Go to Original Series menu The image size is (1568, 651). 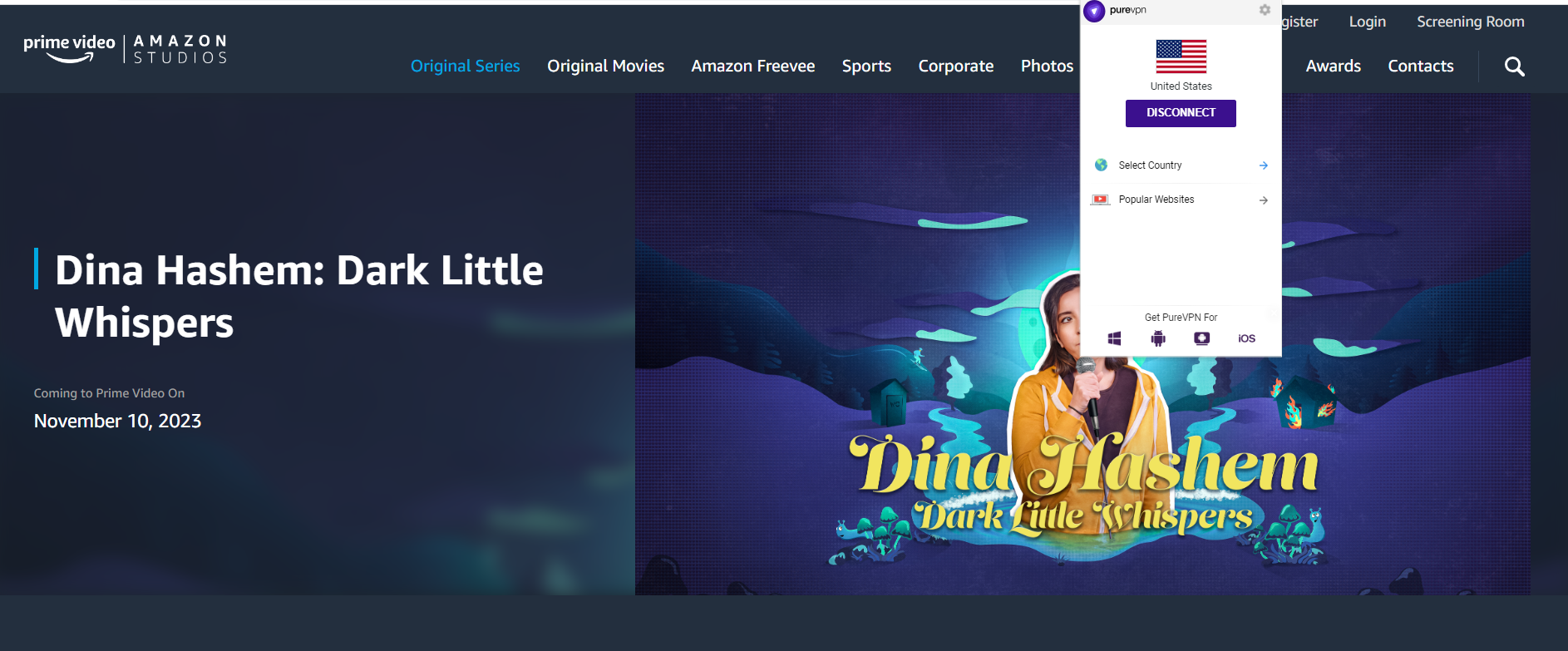(x=465, y=66)
